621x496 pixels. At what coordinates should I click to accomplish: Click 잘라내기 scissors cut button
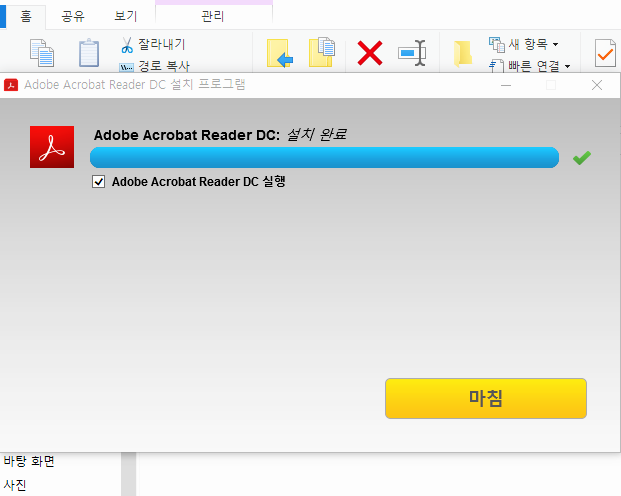pos(153,44)
